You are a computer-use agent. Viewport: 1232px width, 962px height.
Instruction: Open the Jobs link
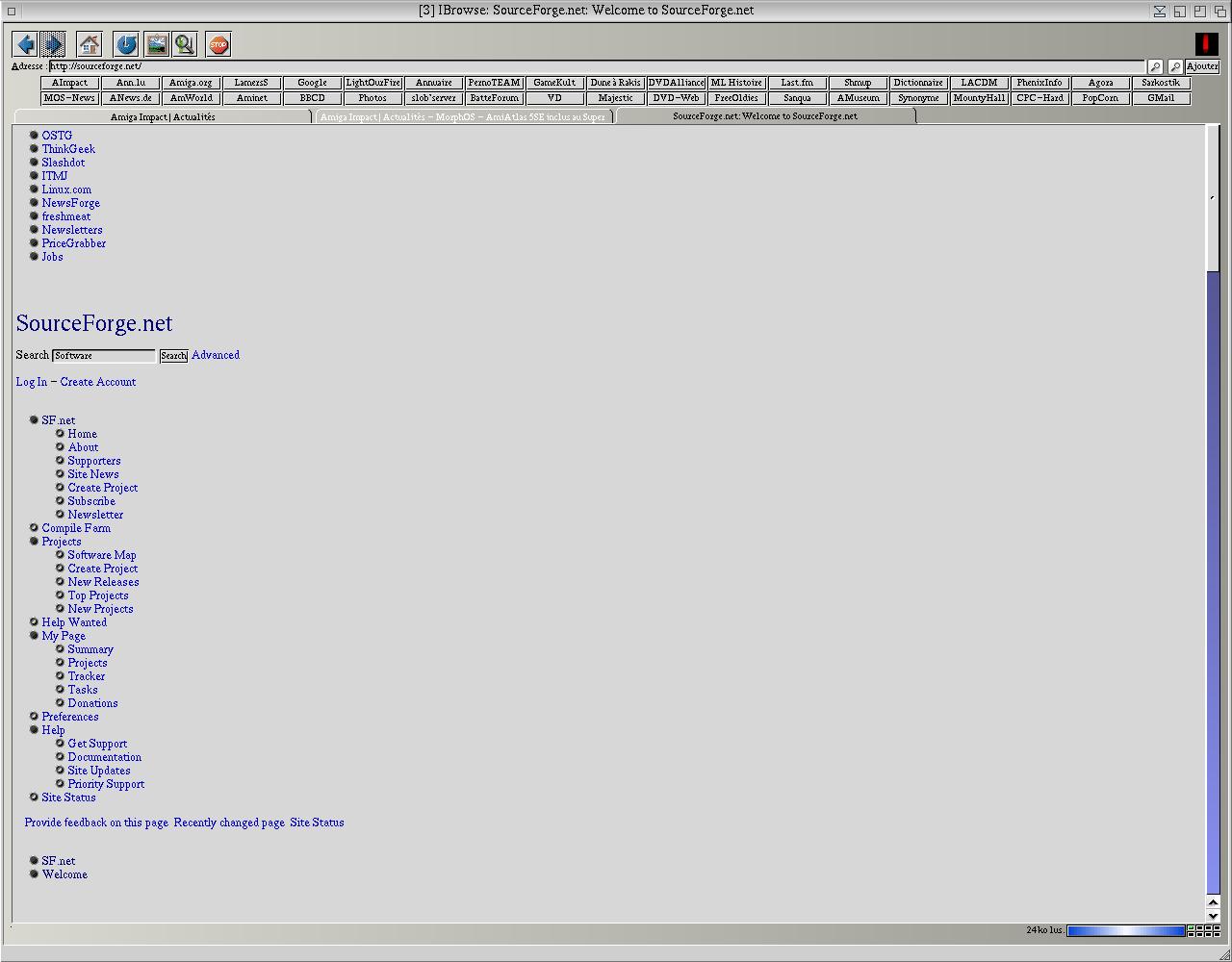(x=52, y=257)
